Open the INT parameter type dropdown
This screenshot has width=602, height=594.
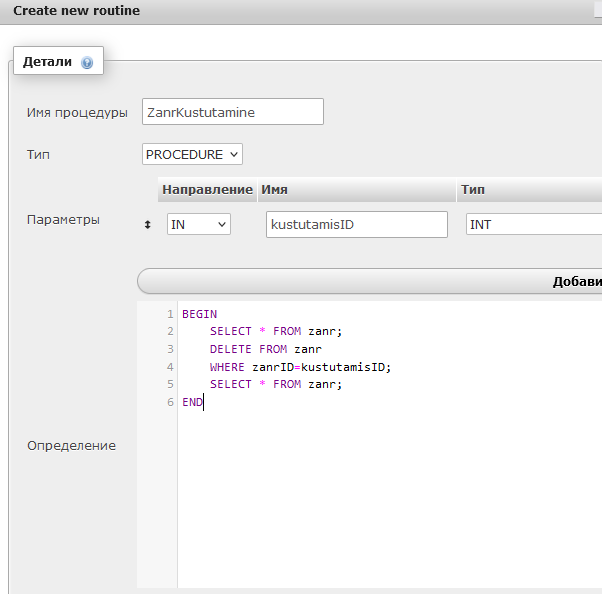click(x=533, y=225)
